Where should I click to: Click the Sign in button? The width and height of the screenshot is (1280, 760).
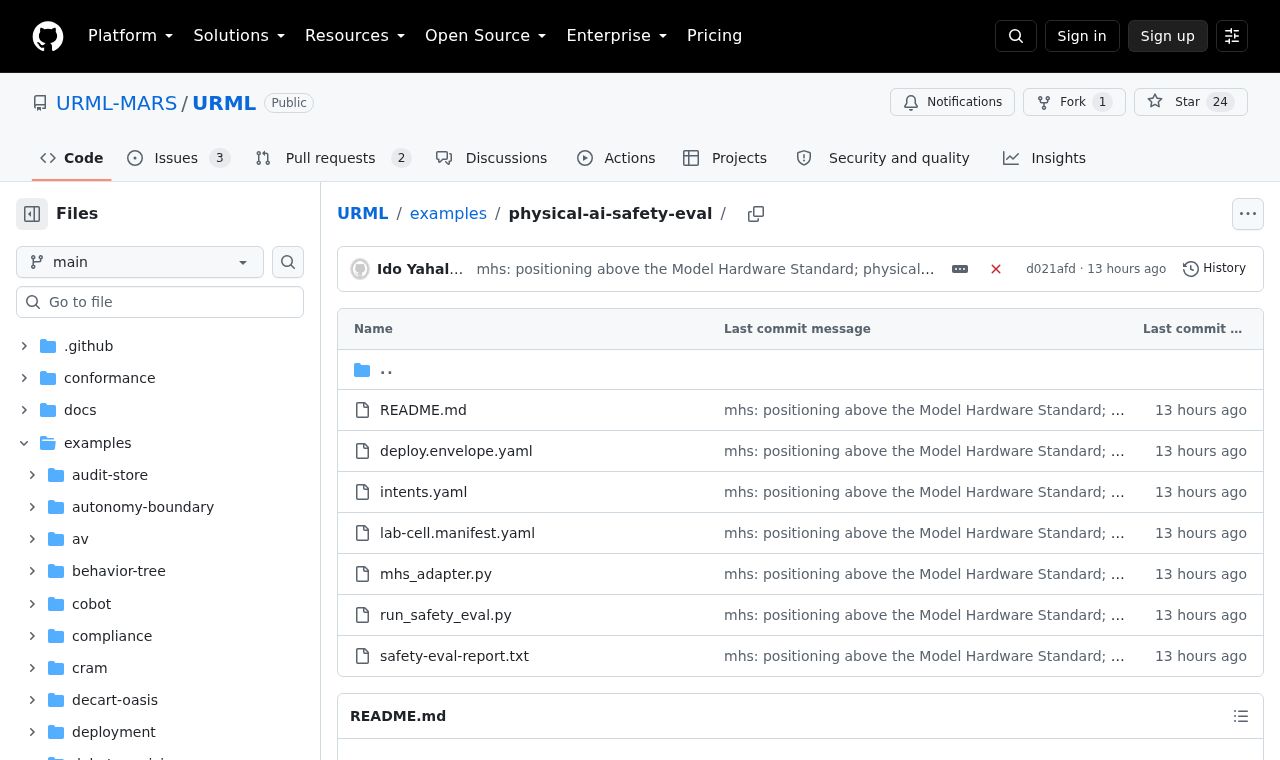[x=1082, y=36]
